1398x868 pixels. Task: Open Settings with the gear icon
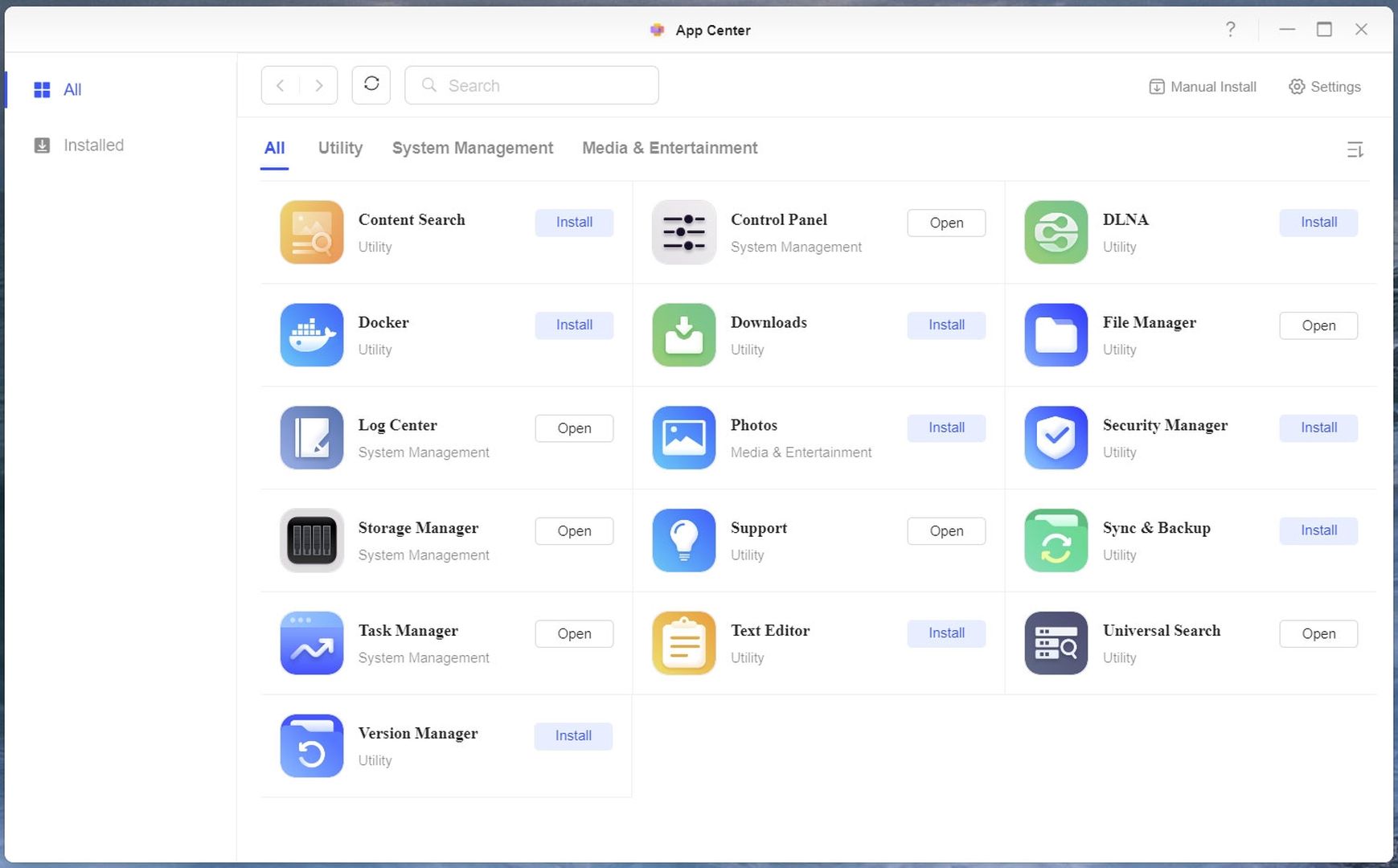click(1325, 87)
